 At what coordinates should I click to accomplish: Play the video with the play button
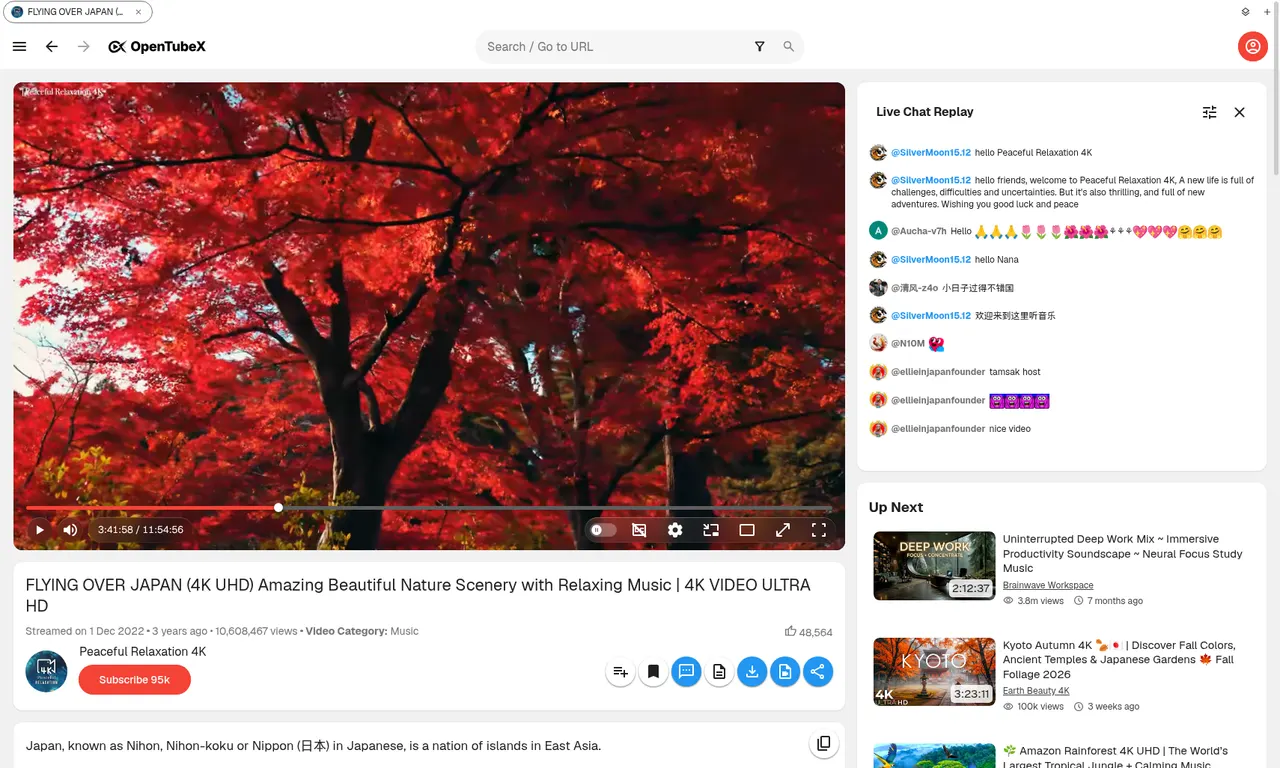click(x=40, y=530)
